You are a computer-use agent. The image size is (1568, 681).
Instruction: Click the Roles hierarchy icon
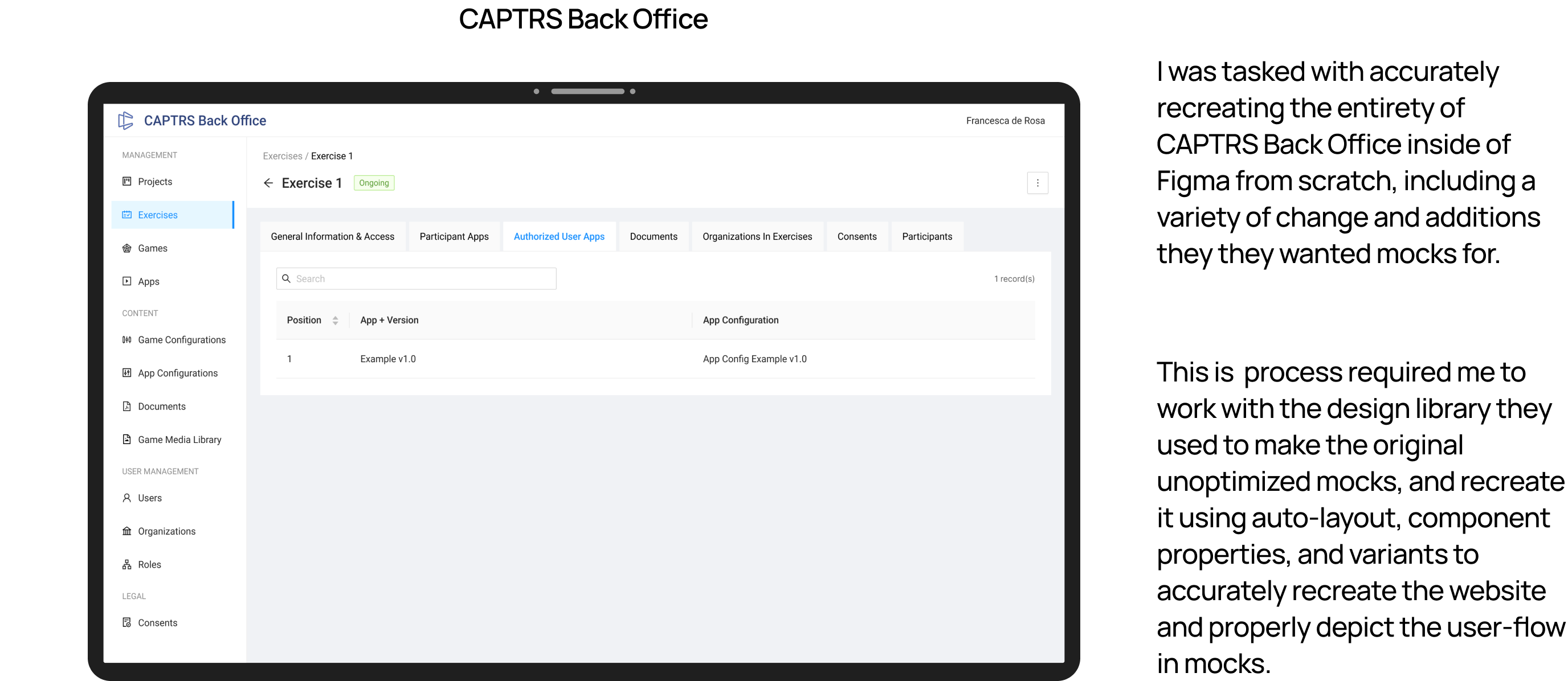[126, 564]
